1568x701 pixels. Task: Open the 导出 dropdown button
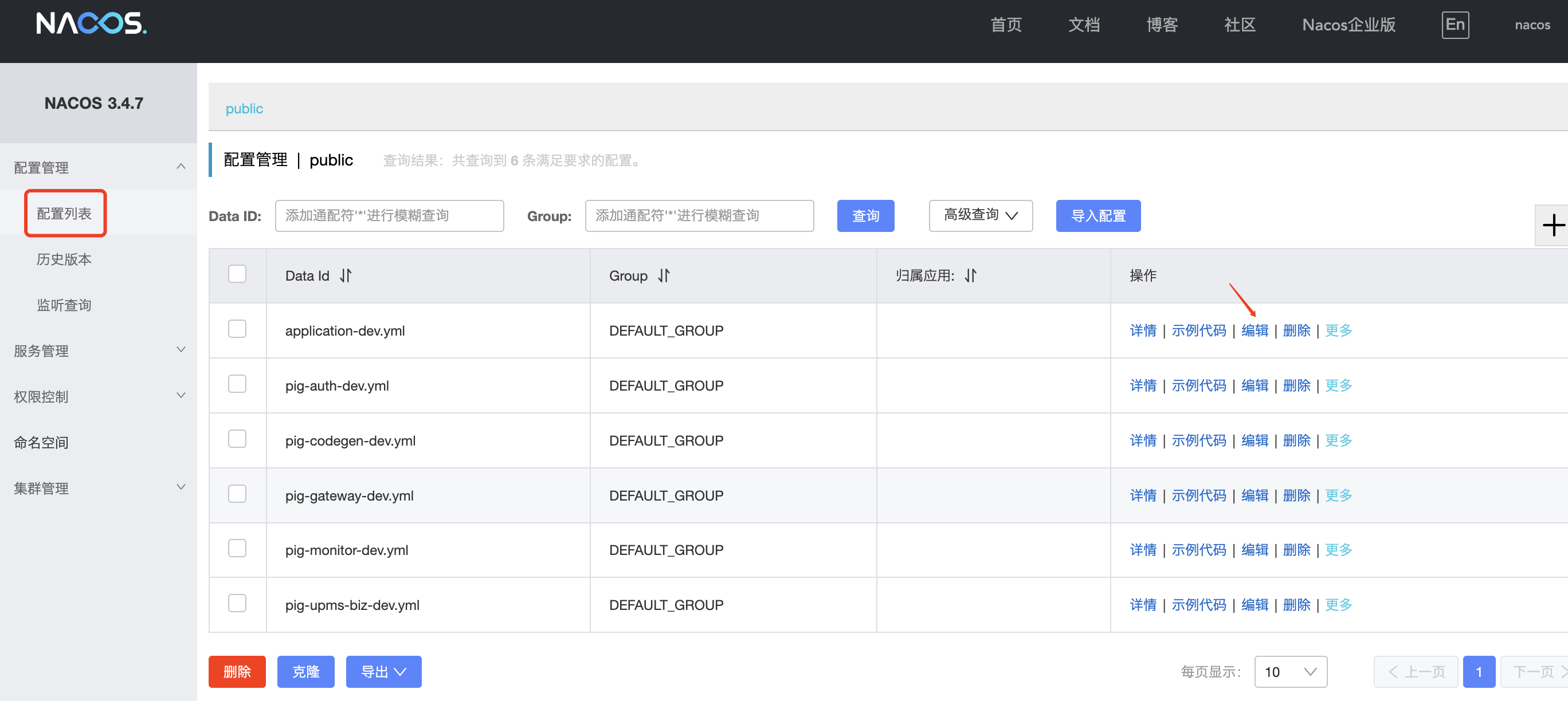[x=383, y=672]
